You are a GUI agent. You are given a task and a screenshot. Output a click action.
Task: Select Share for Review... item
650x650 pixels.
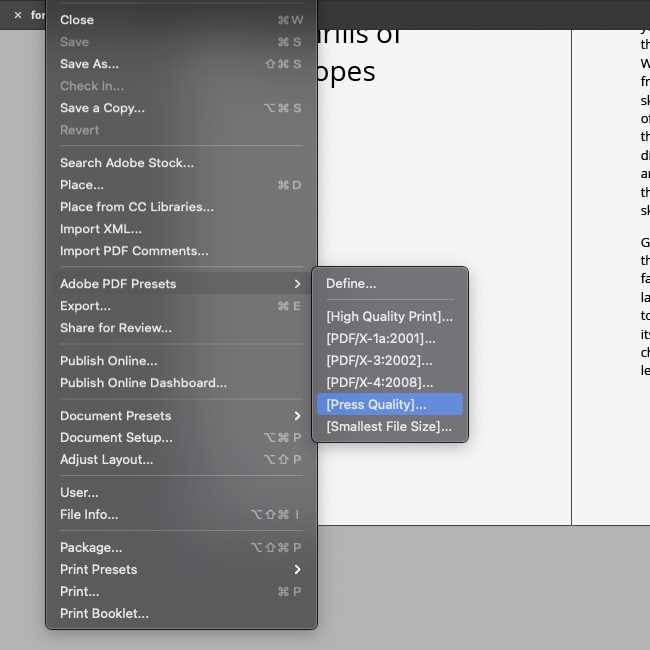pyautogui.click(x=182, y=328)
